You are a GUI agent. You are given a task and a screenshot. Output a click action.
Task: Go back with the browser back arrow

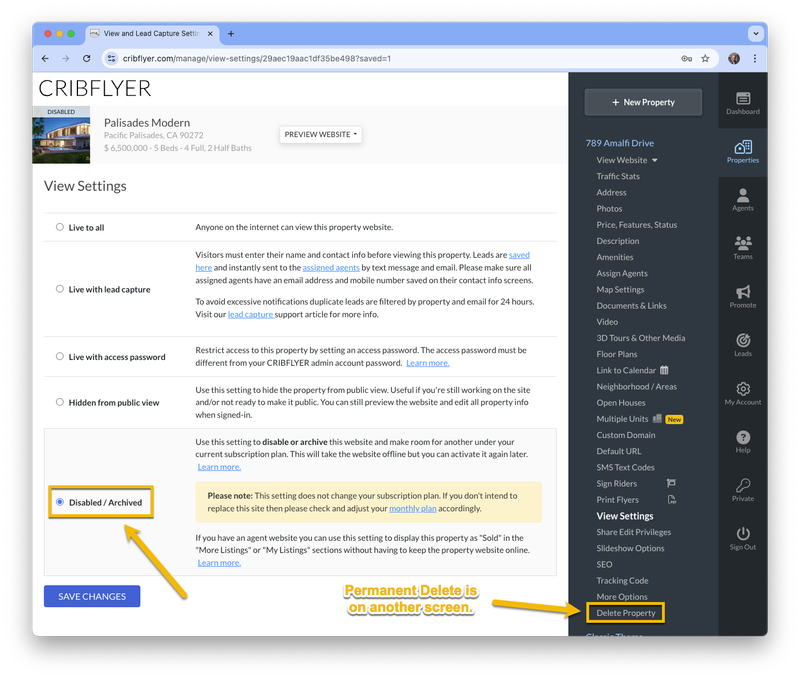point(45,59)
